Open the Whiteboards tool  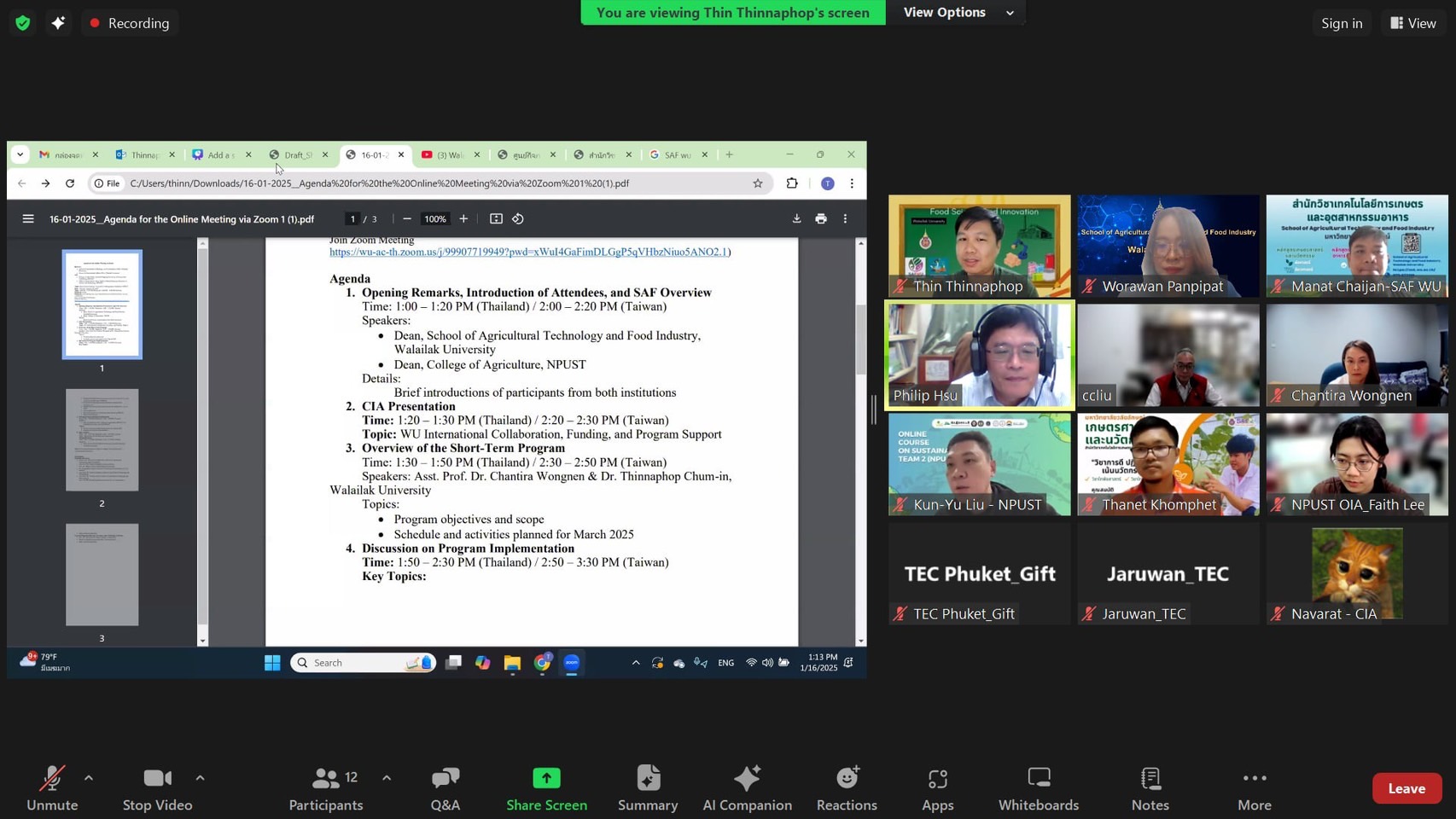(x=1038, y=788)
